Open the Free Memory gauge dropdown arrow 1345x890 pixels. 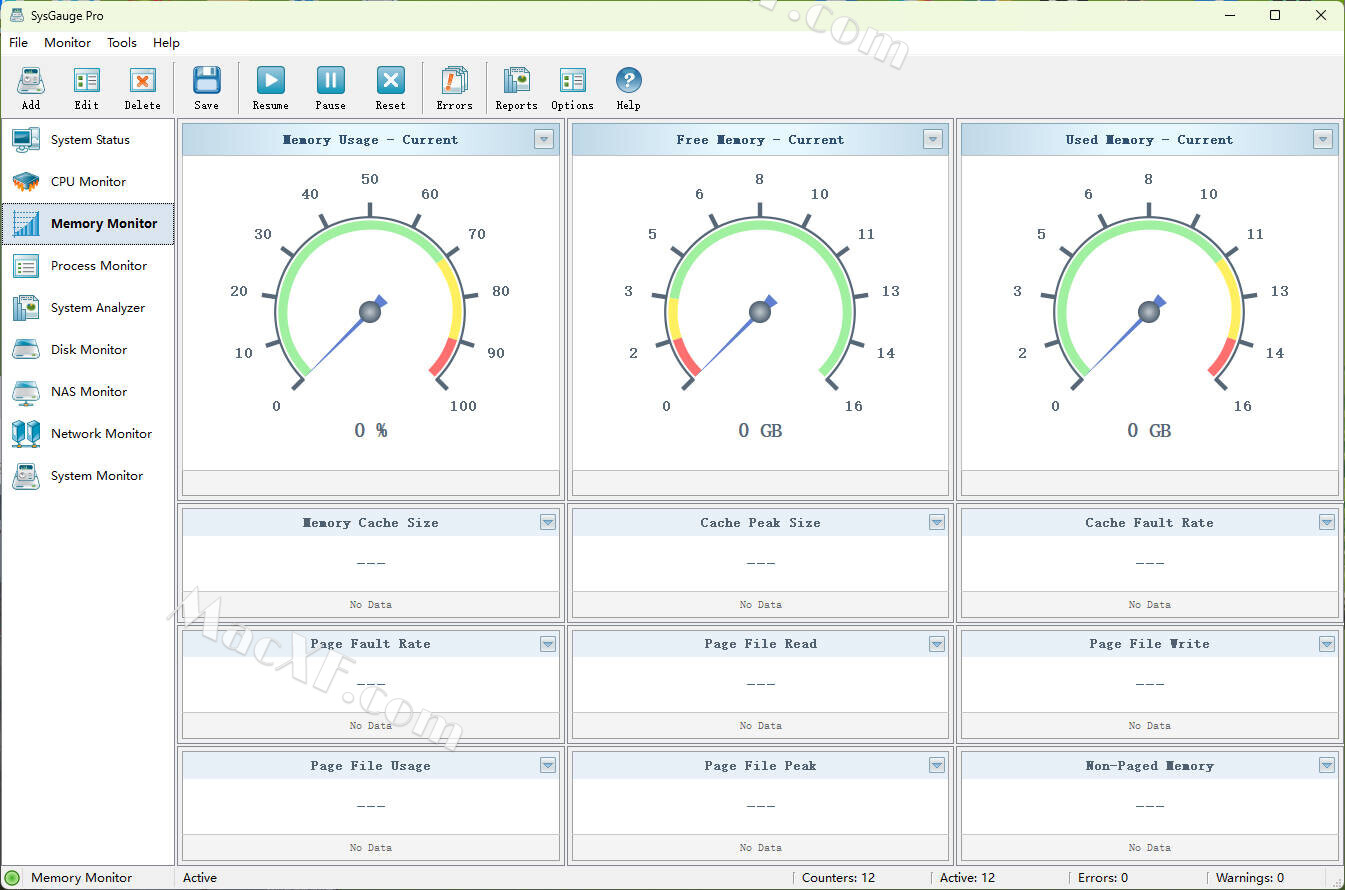pos(933,140)
